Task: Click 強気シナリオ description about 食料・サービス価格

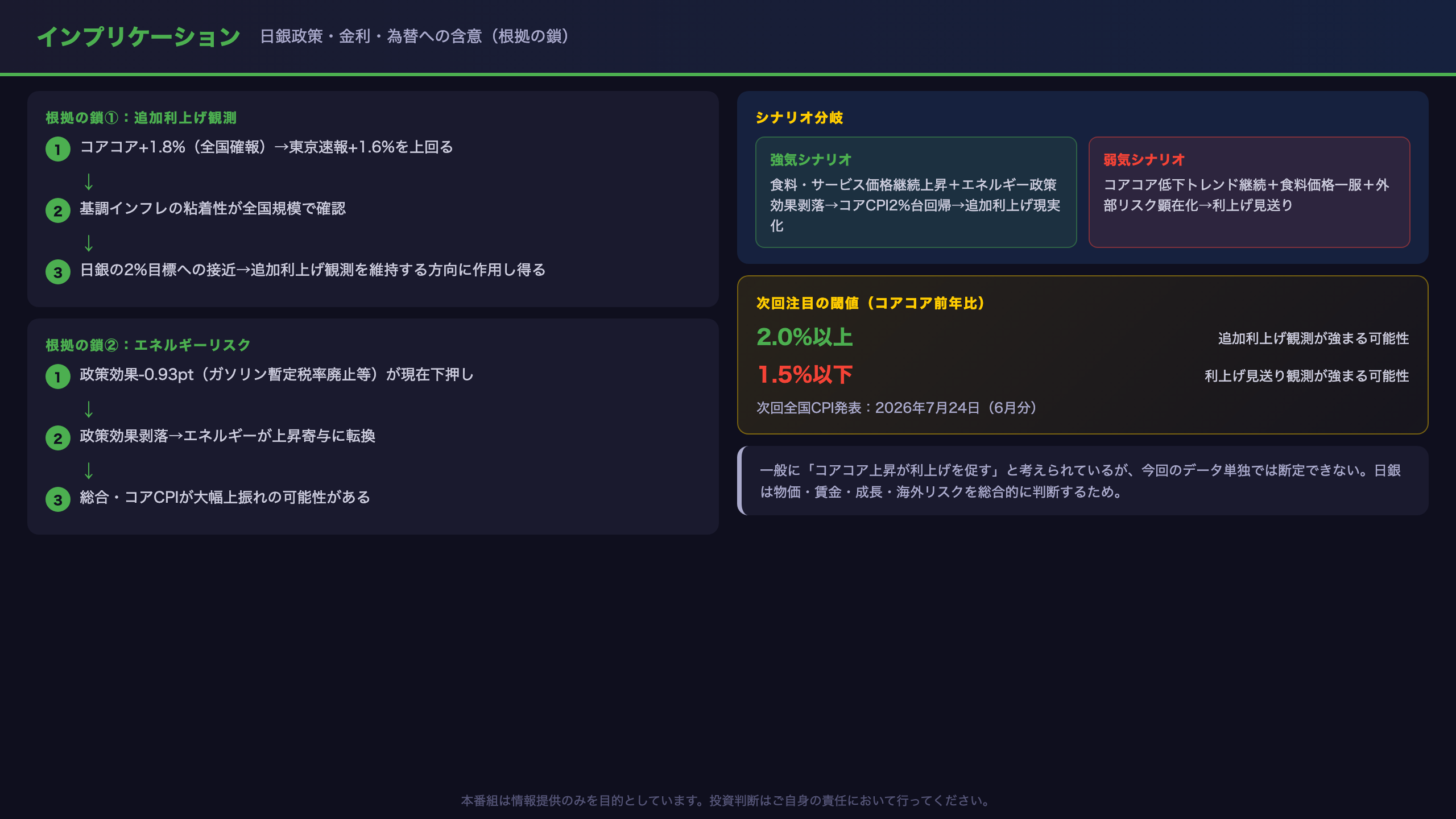Action: (x=915, y=205)
